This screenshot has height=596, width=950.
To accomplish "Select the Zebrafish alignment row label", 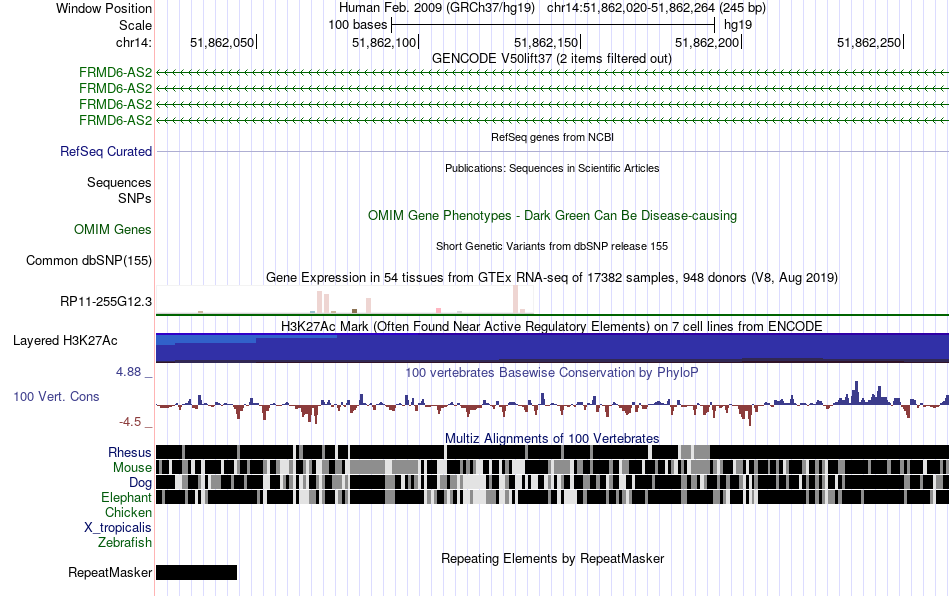I will click(x=125, y=542).
